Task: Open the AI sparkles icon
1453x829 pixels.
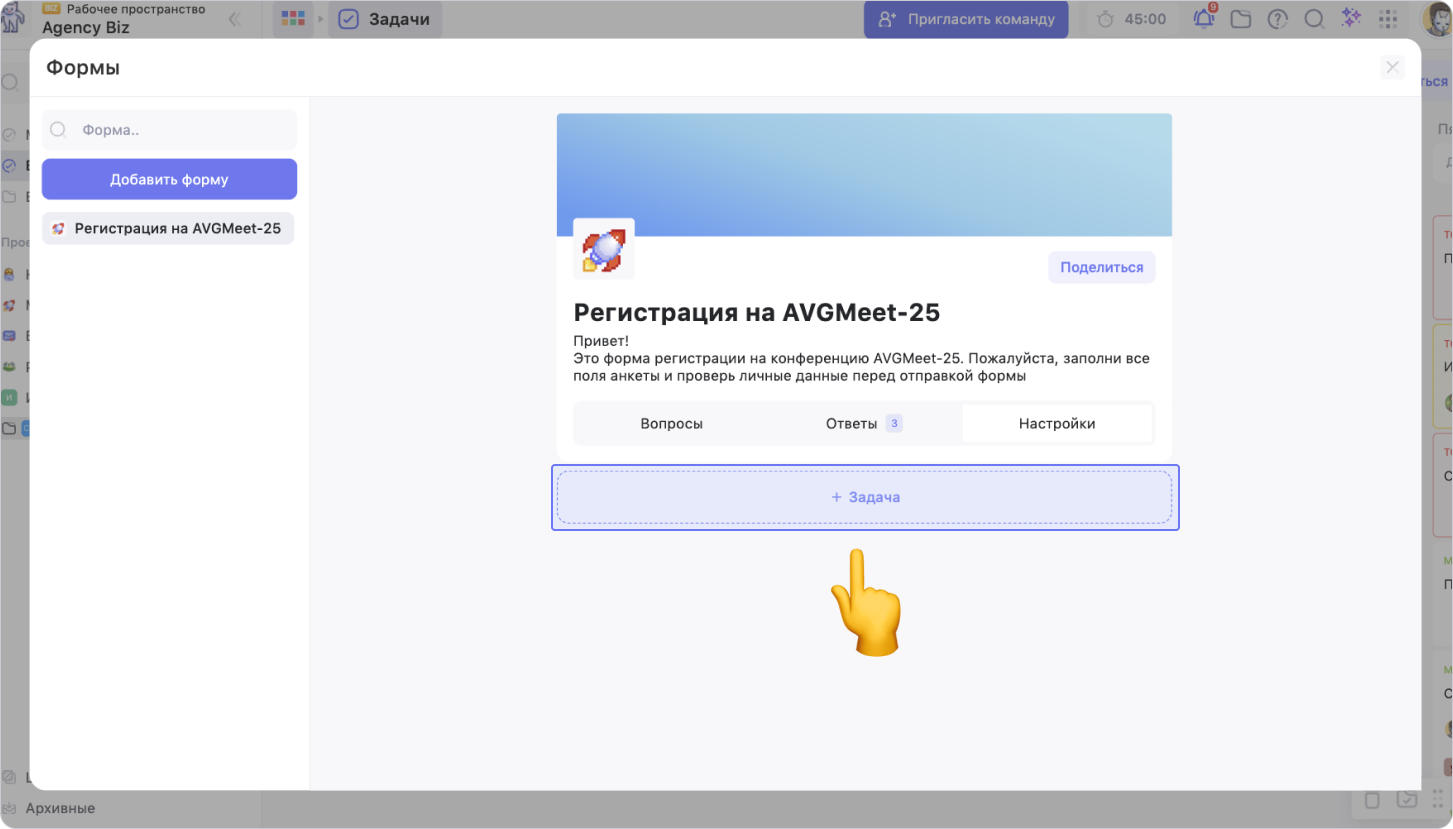Action: 1351,19
